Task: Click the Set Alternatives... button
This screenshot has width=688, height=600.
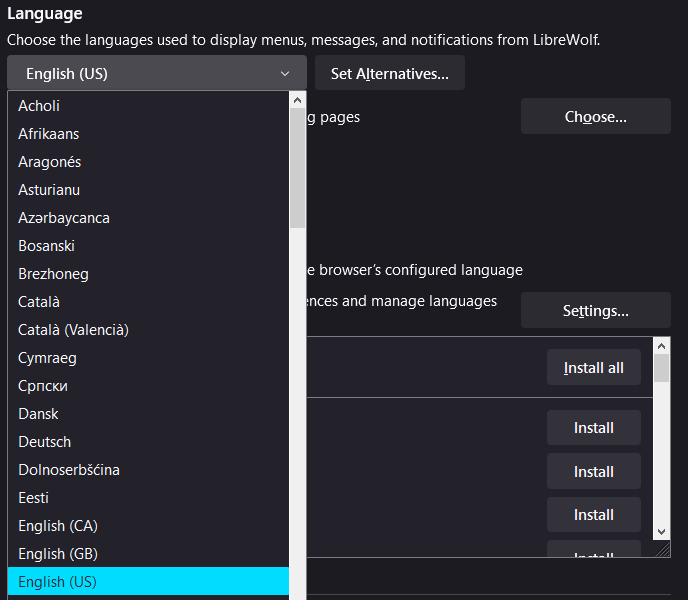Action: pos(389,74)
